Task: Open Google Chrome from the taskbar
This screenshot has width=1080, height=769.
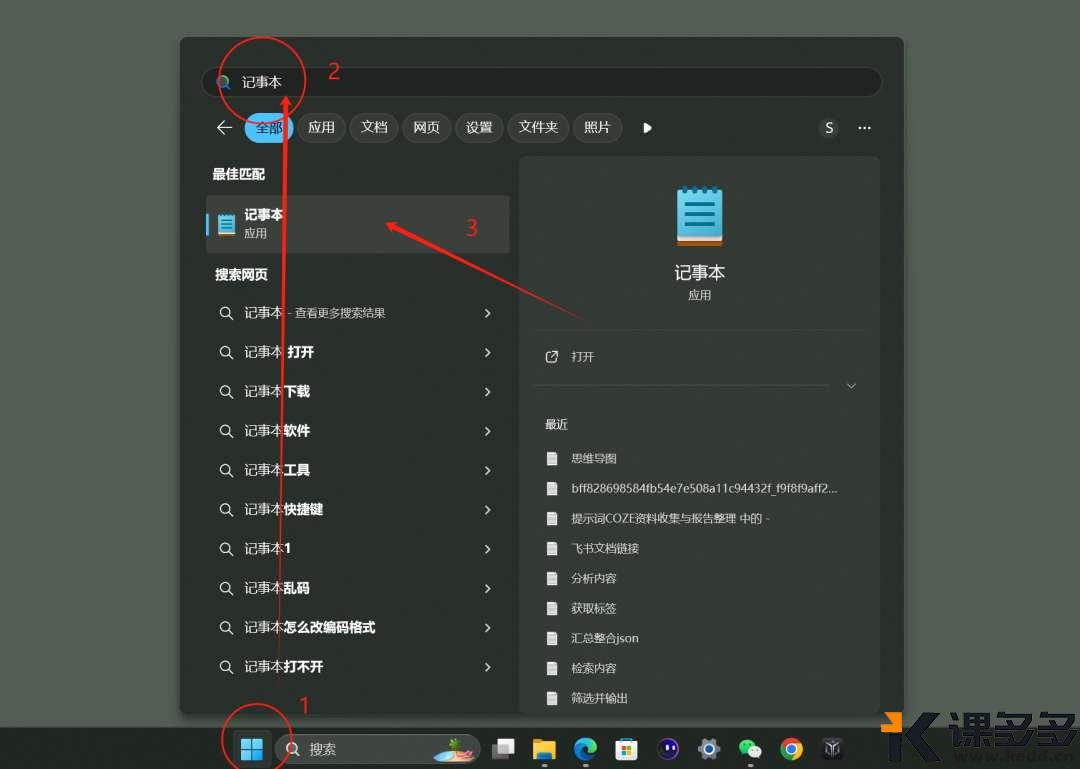Action: tap(791, 748)
